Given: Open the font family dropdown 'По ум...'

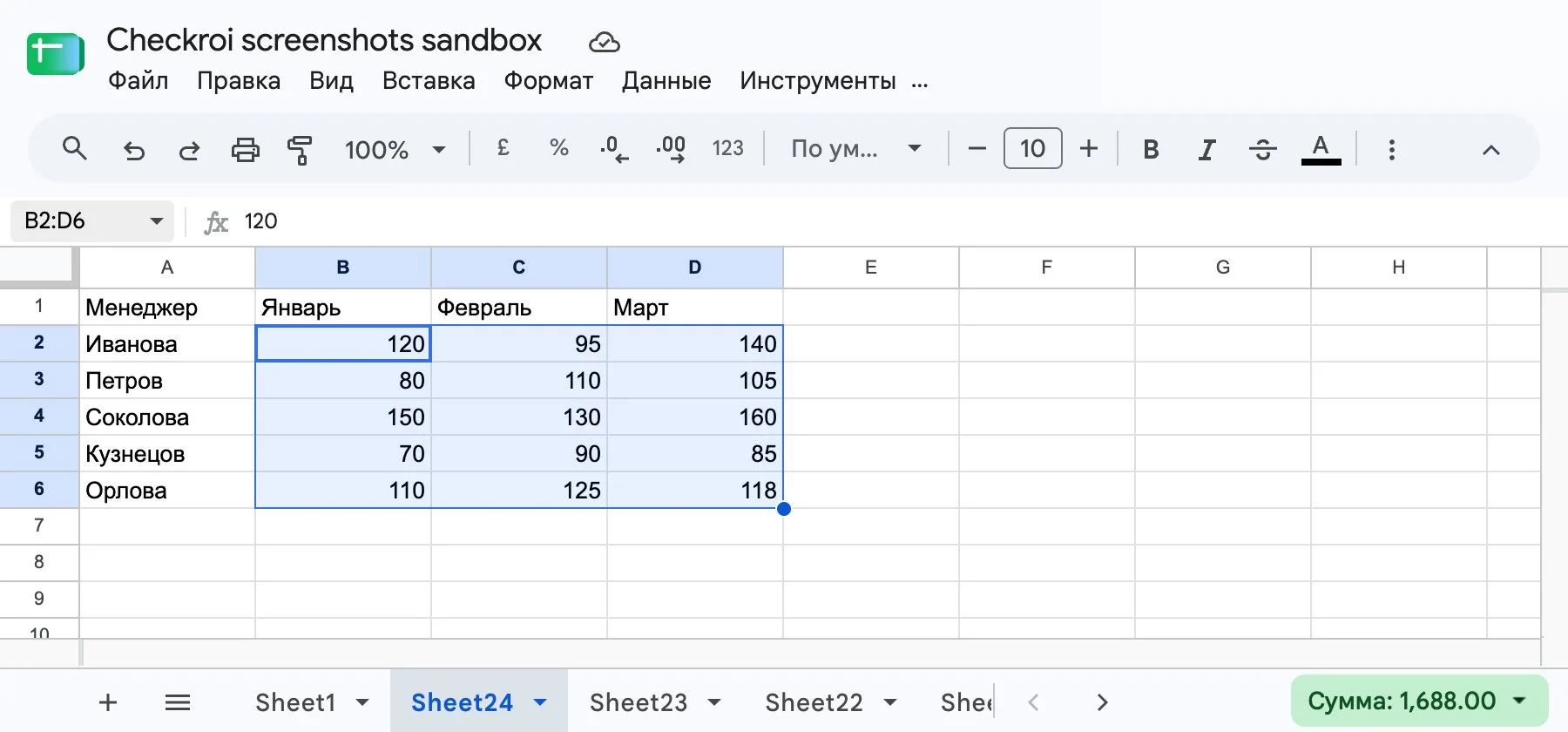Looking at the screenshot, I should coord(855,149).
